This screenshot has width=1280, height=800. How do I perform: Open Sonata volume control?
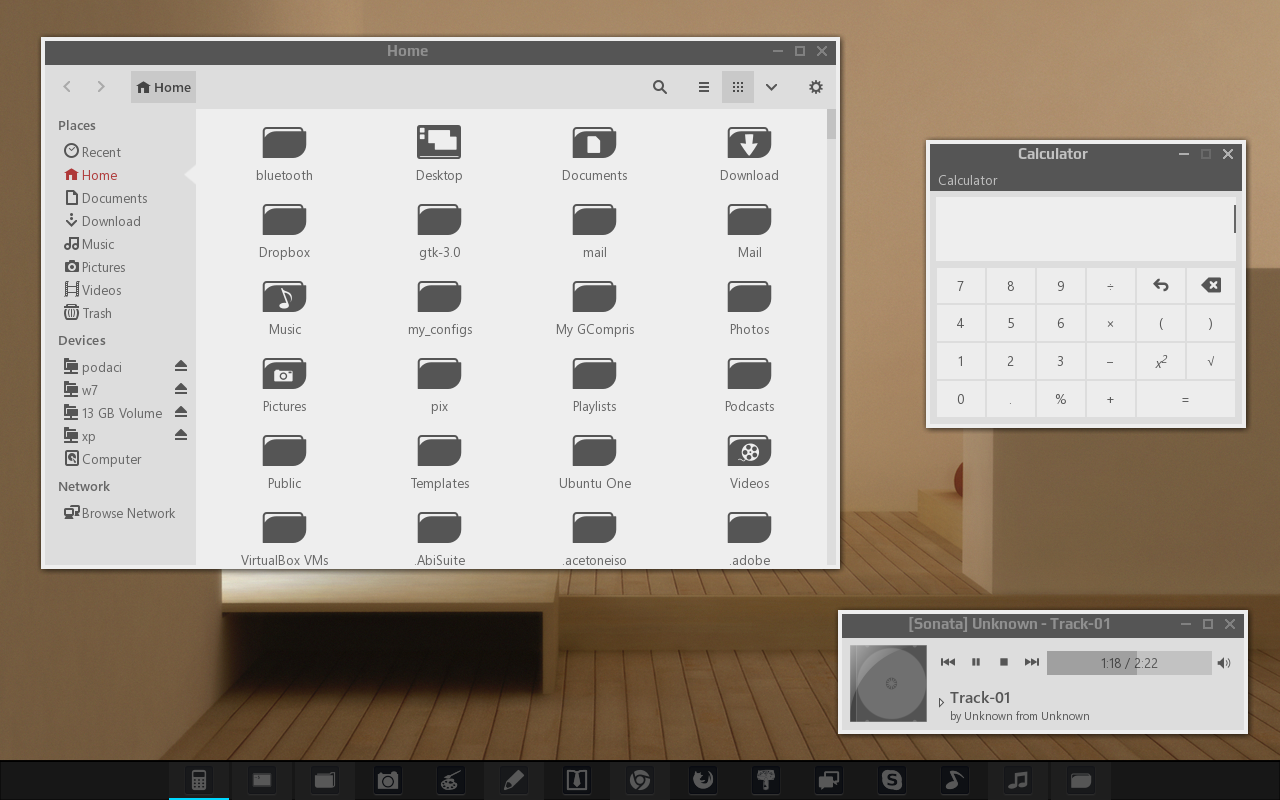(x=1224, y=662)
